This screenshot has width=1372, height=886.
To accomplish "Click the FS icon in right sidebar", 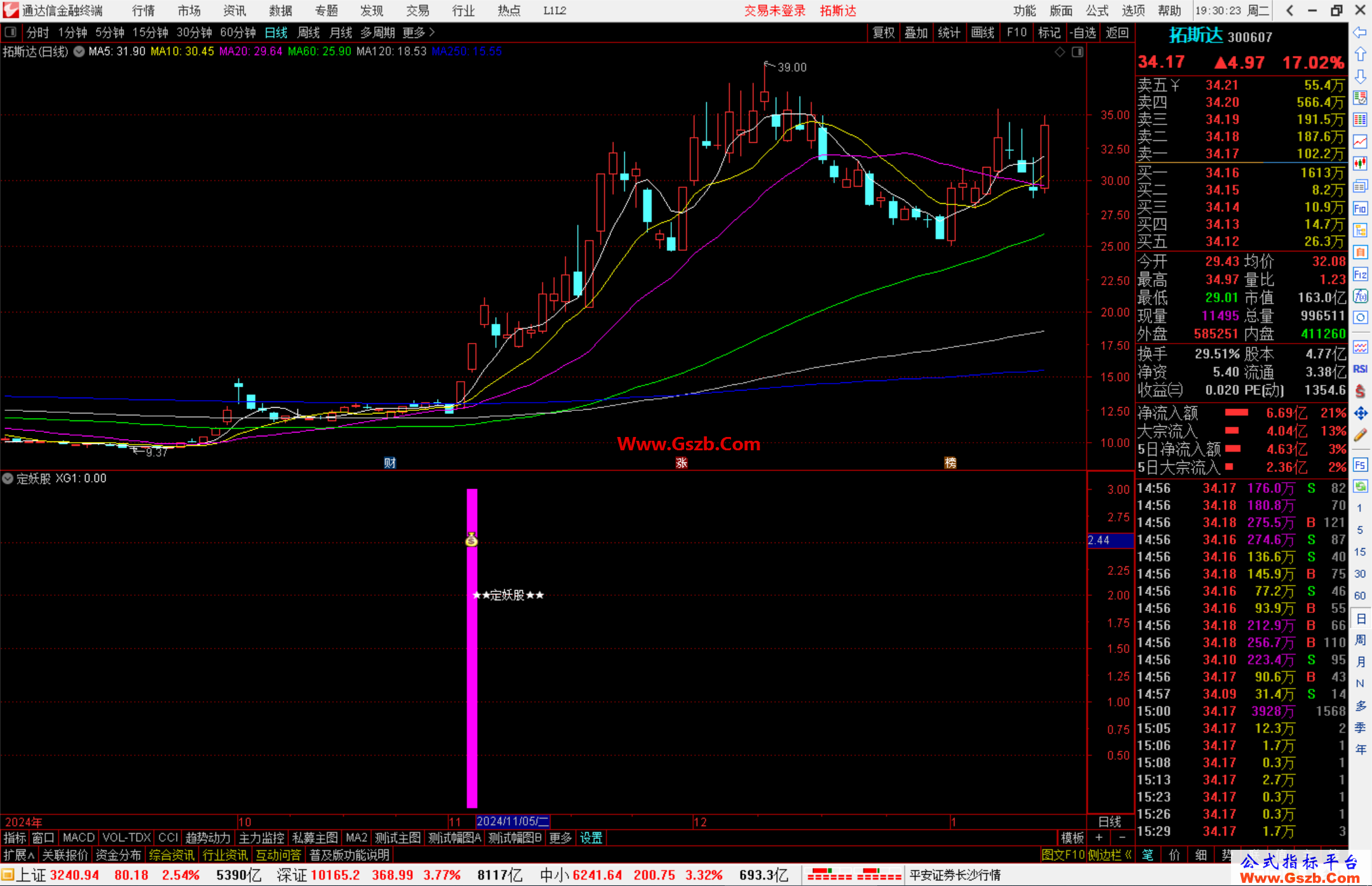I will (x=1360, y=465).
